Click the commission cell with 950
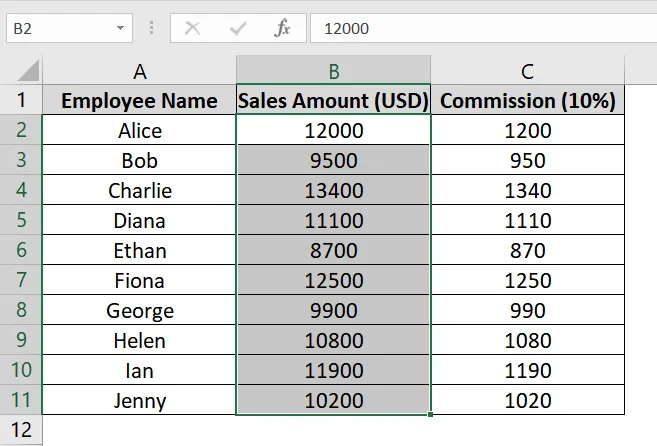The image size is (657, 446). (528, 160)
